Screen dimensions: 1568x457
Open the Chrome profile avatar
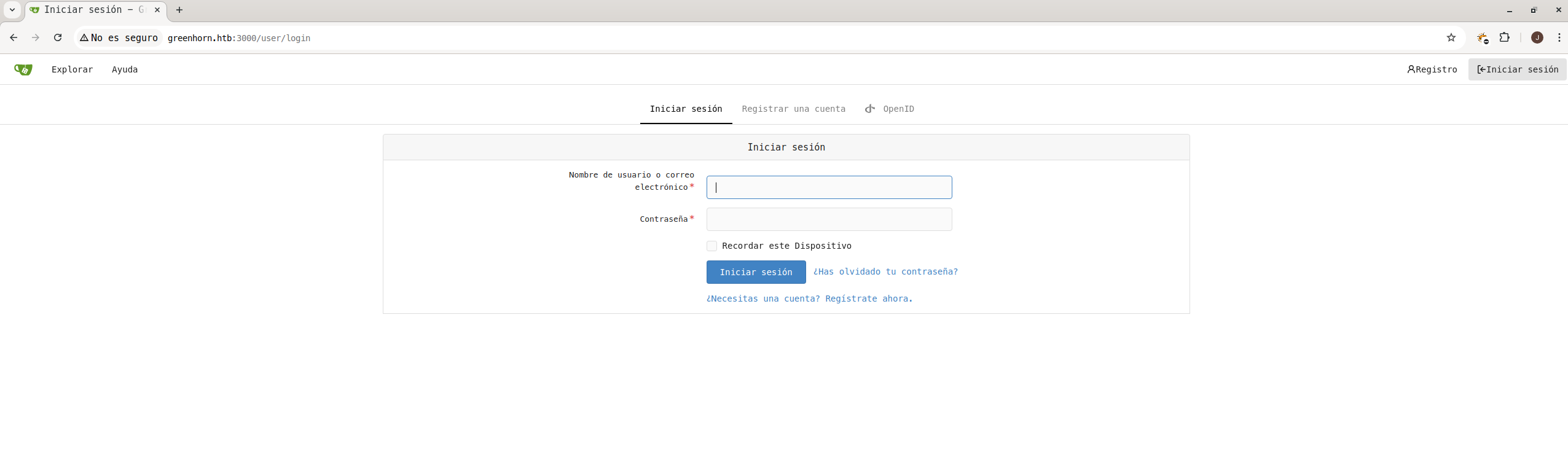tap(1537, 37)
